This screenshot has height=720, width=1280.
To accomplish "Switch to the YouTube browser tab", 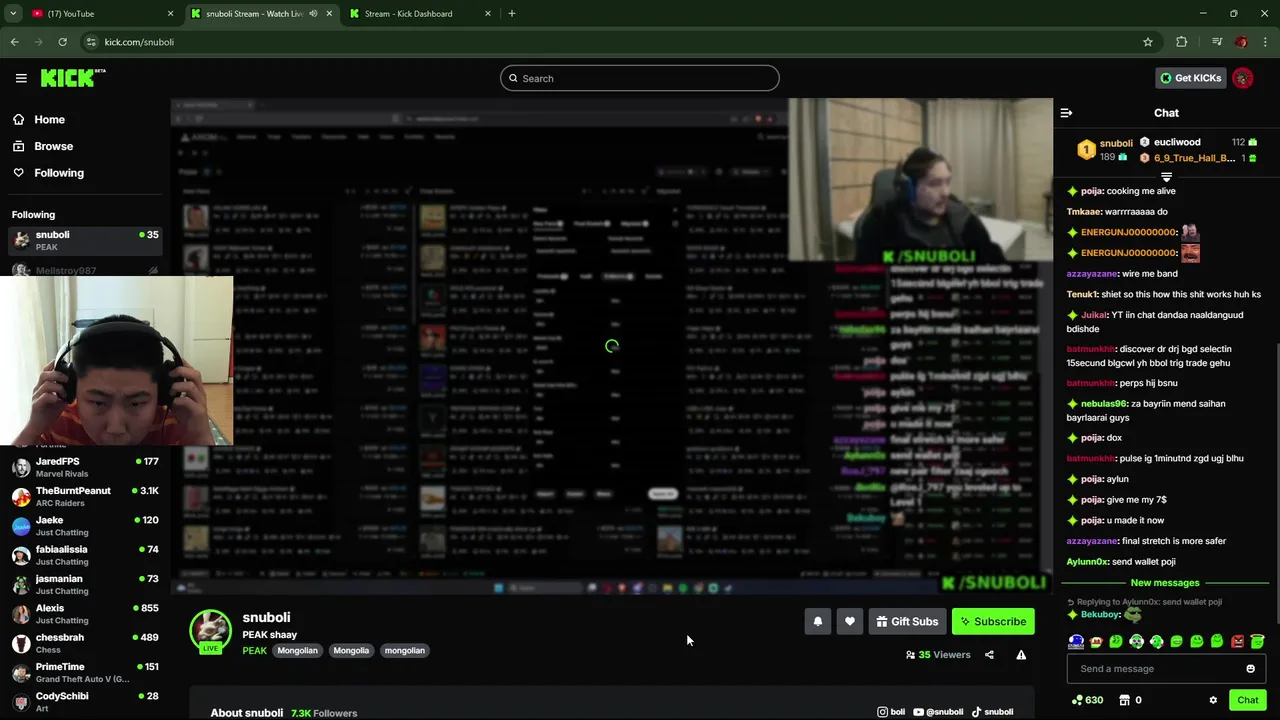I will click(x=100, y=14).
